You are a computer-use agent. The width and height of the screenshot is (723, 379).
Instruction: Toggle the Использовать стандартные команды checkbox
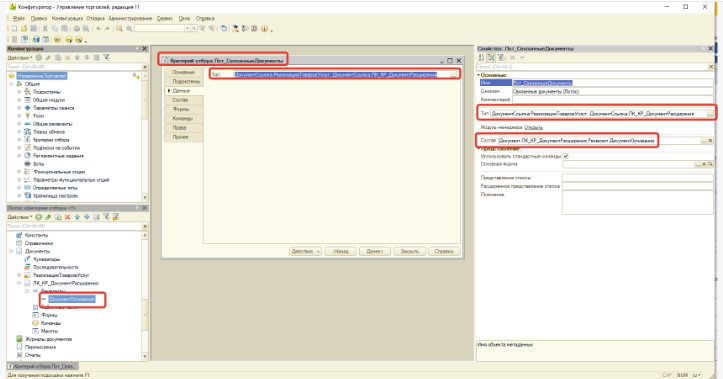point(566,156)
